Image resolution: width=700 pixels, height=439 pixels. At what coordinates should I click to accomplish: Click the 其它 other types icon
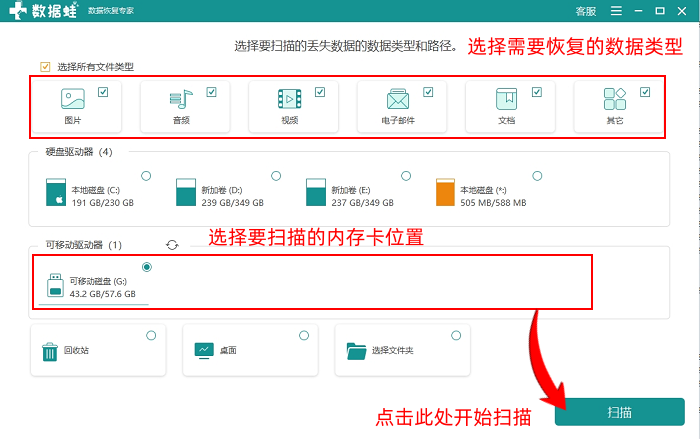(x=615, y=99)
